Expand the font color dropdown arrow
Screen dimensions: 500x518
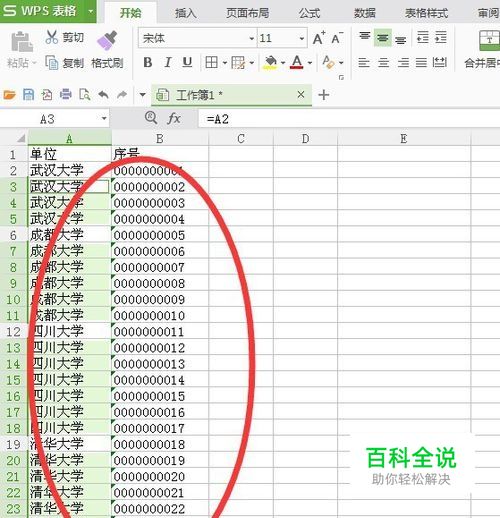310,63
